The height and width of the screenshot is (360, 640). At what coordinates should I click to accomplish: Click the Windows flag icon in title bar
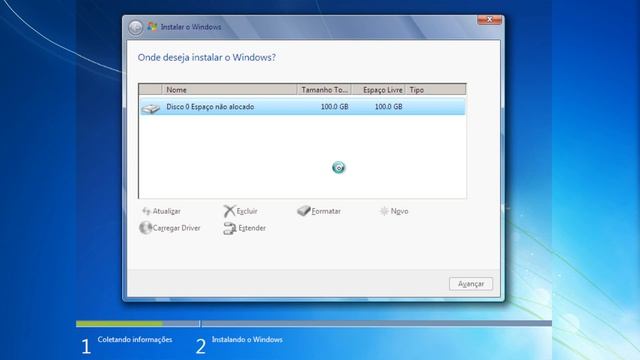[x=152, y=27]
